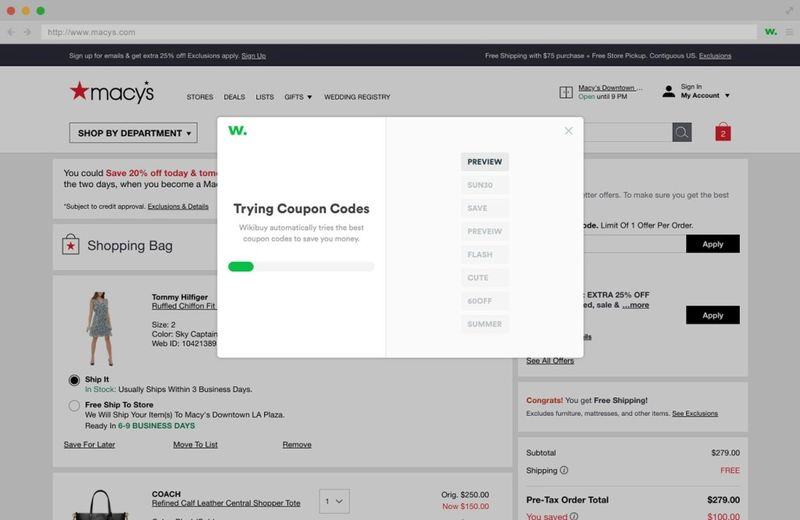Viewport: 800px width, 520px height.
Task: Click the browser address bar
Action: coord(399,32)
